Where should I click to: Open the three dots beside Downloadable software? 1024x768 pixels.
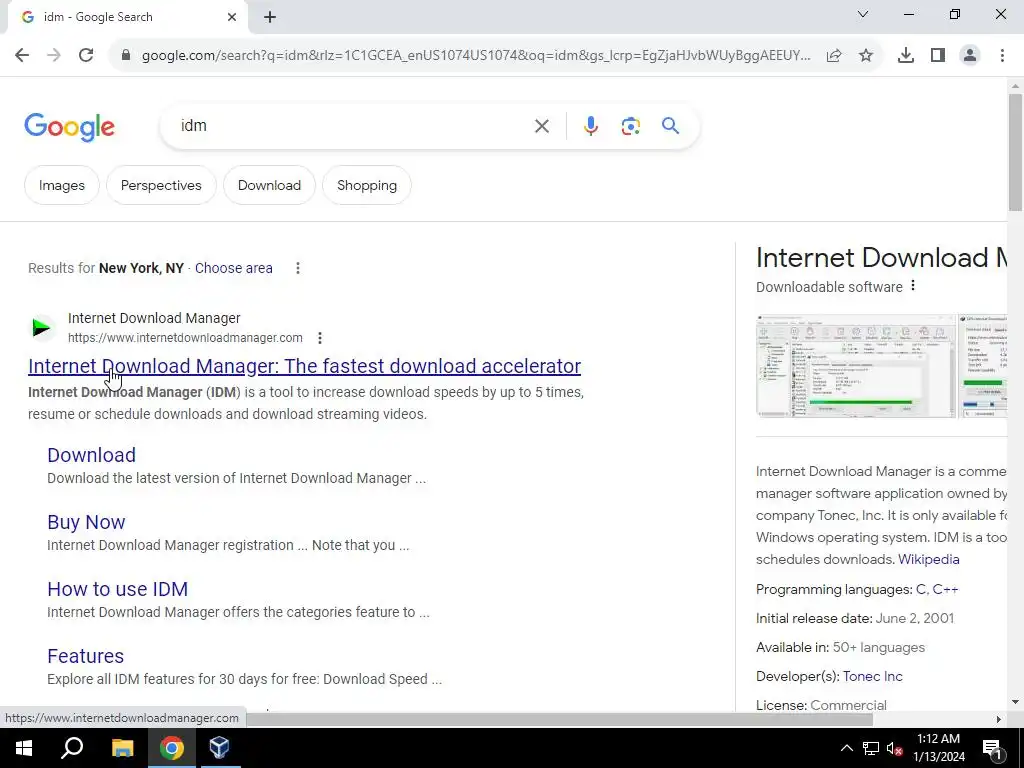pos(913,286)
